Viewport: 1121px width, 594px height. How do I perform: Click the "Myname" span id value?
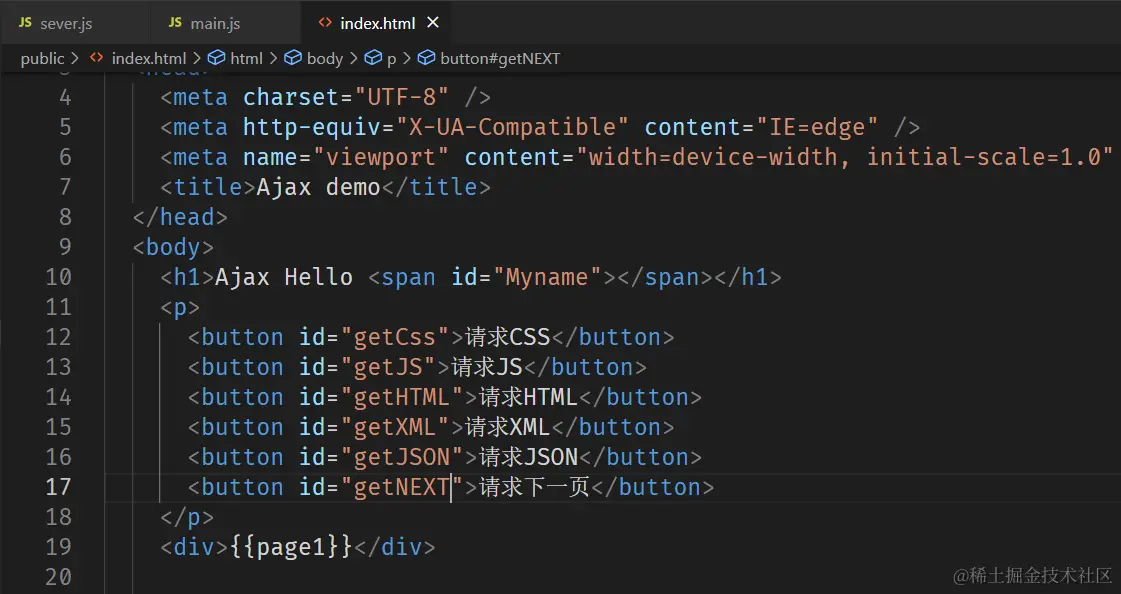click(x=547, y=277)
